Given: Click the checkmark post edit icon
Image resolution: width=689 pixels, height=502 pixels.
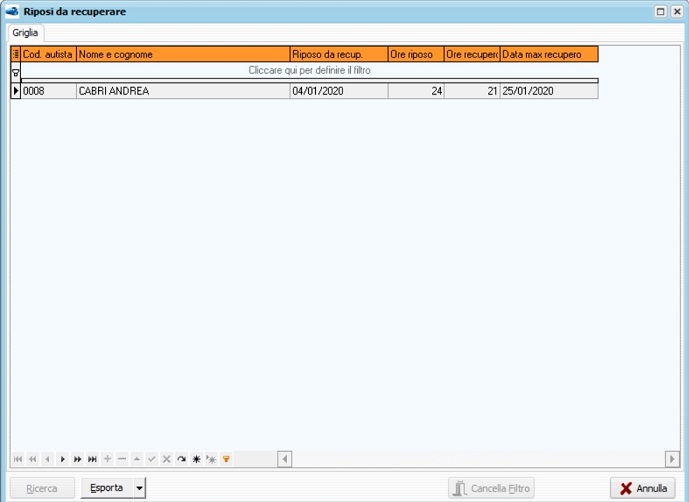Looking at the screenshot, I should pos(152,459).
